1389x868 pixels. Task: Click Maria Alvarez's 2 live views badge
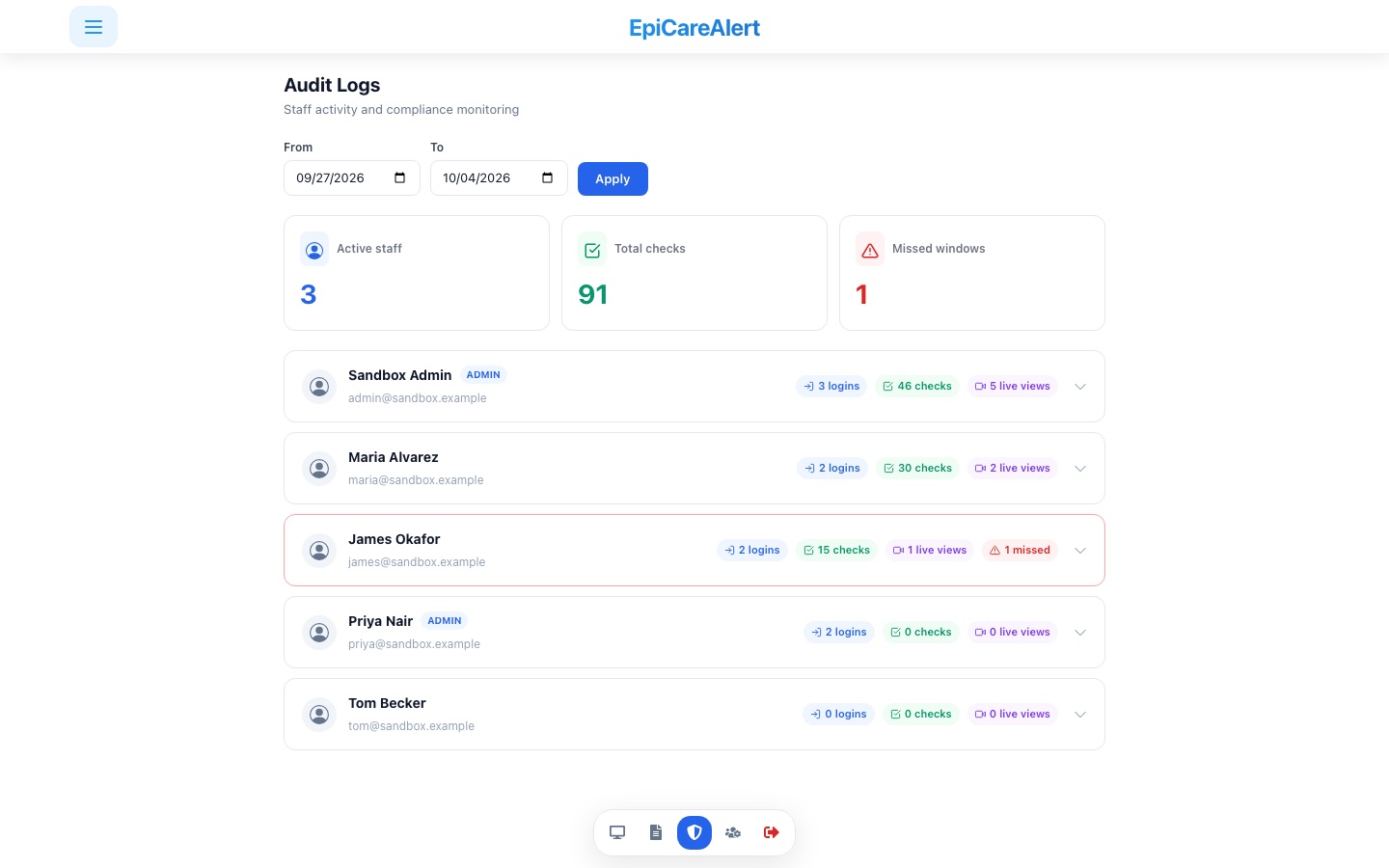point(1012,468)
